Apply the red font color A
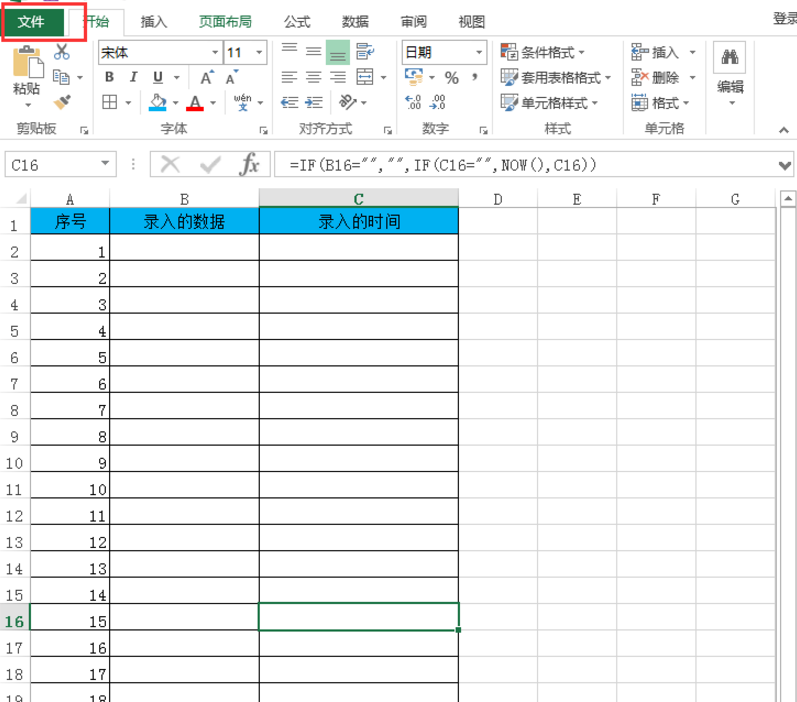Viewport: 797px width, 702px height. click(195, 102)
